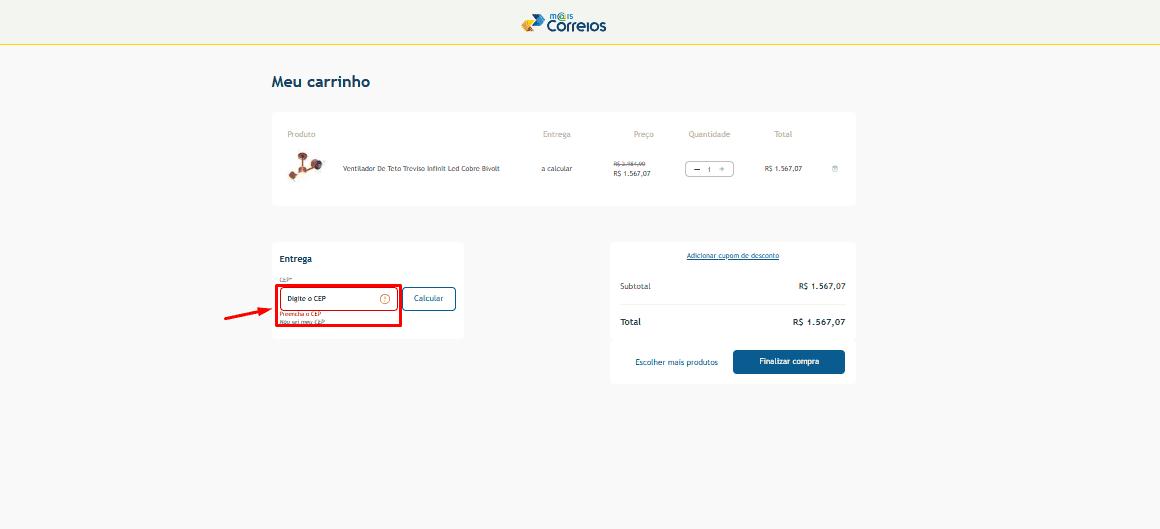Click the Subtotal label in the summary
Image resolution: width=1160 pixels, height=529 pixels.
click(x=635, y=286)
